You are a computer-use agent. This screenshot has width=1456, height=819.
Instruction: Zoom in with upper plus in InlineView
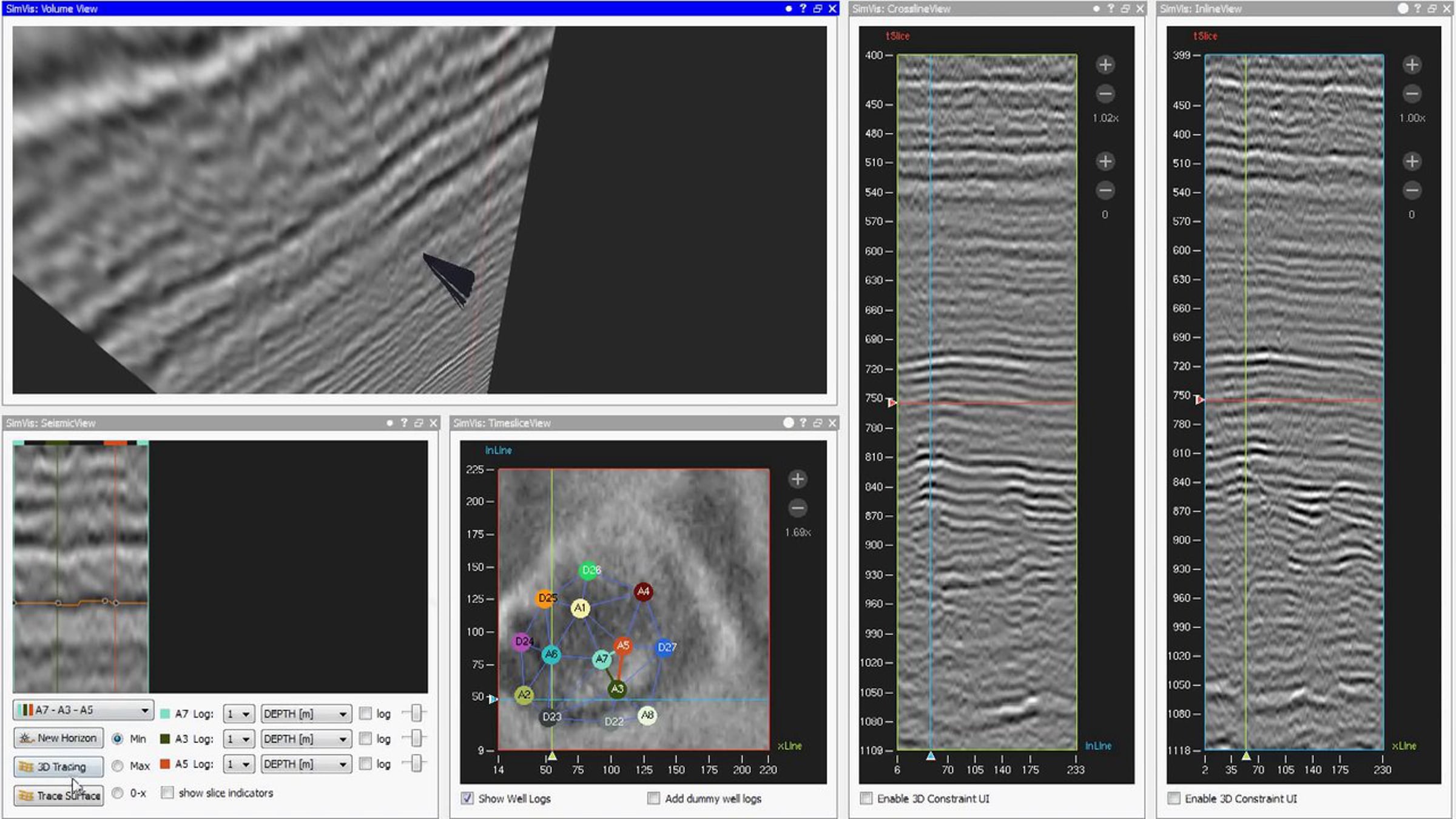click(x=1412, y=65)
